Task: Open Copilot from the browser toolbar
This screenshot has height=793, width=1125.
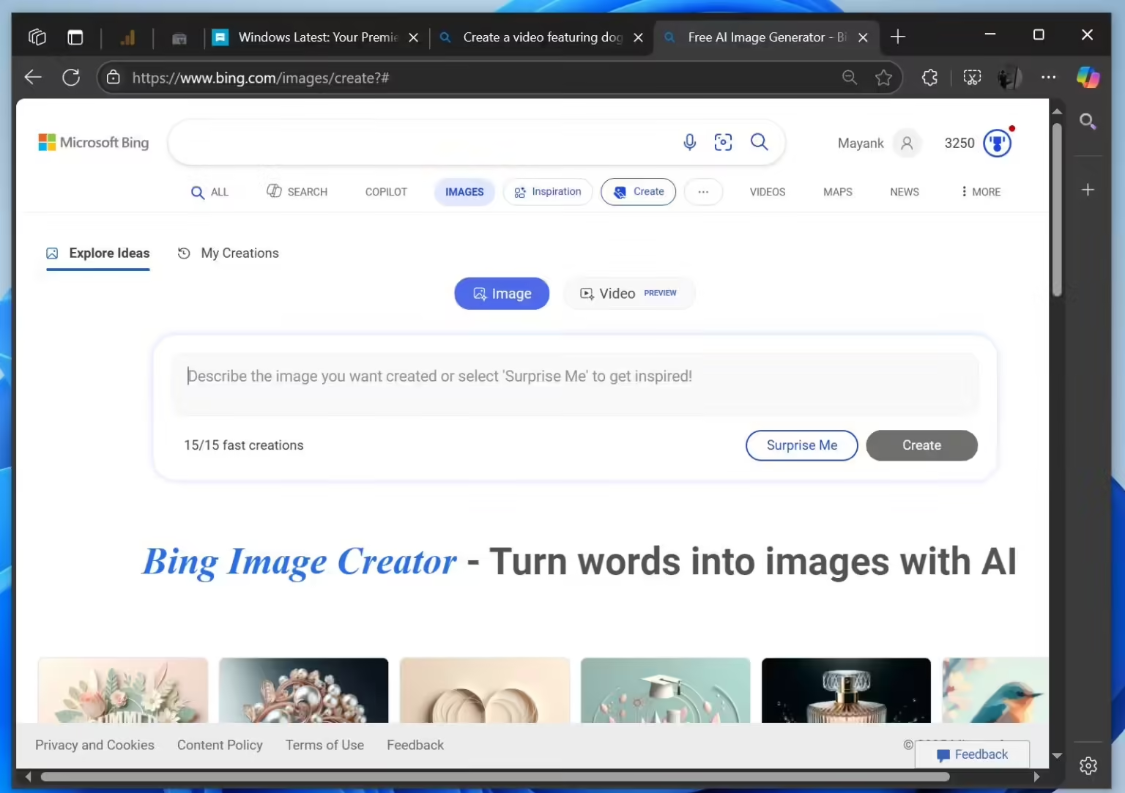Action: coord(1088,78)
